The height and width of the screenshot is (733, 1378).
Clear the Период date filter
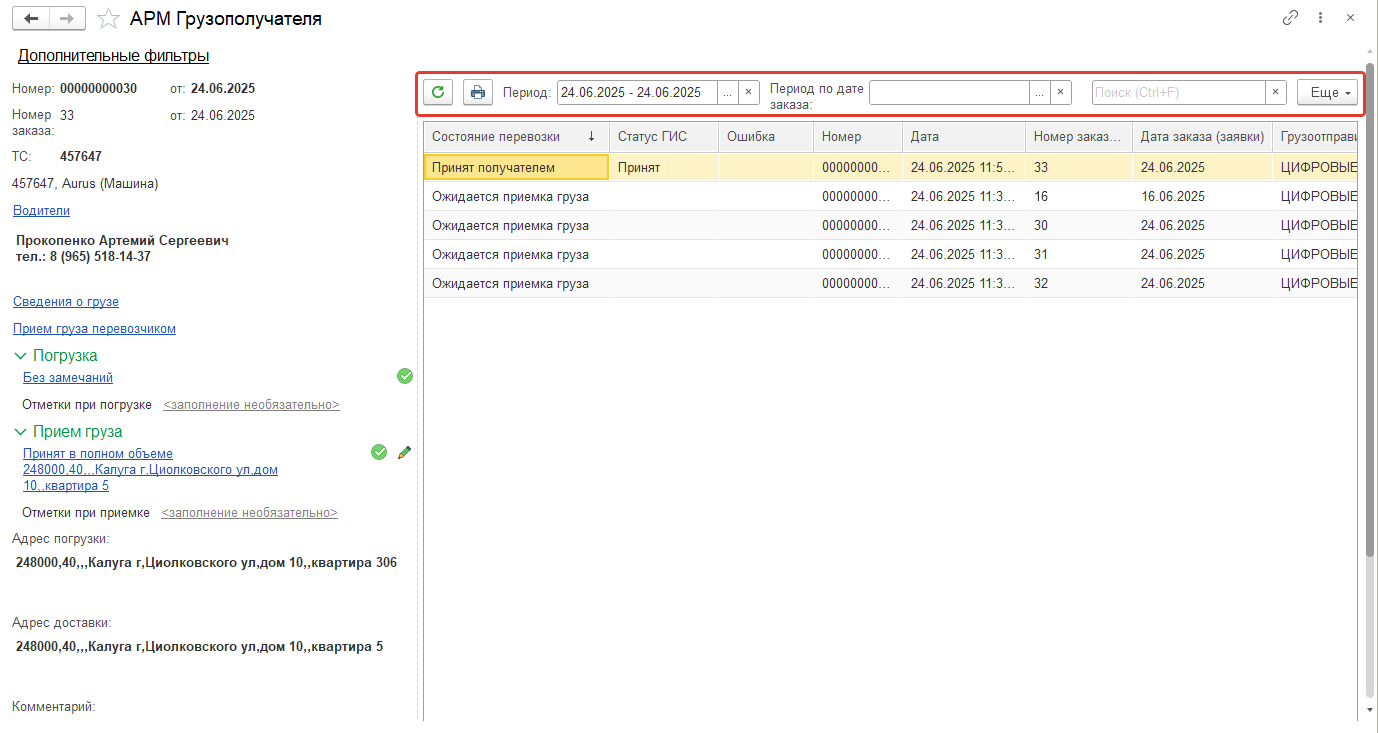749,92
